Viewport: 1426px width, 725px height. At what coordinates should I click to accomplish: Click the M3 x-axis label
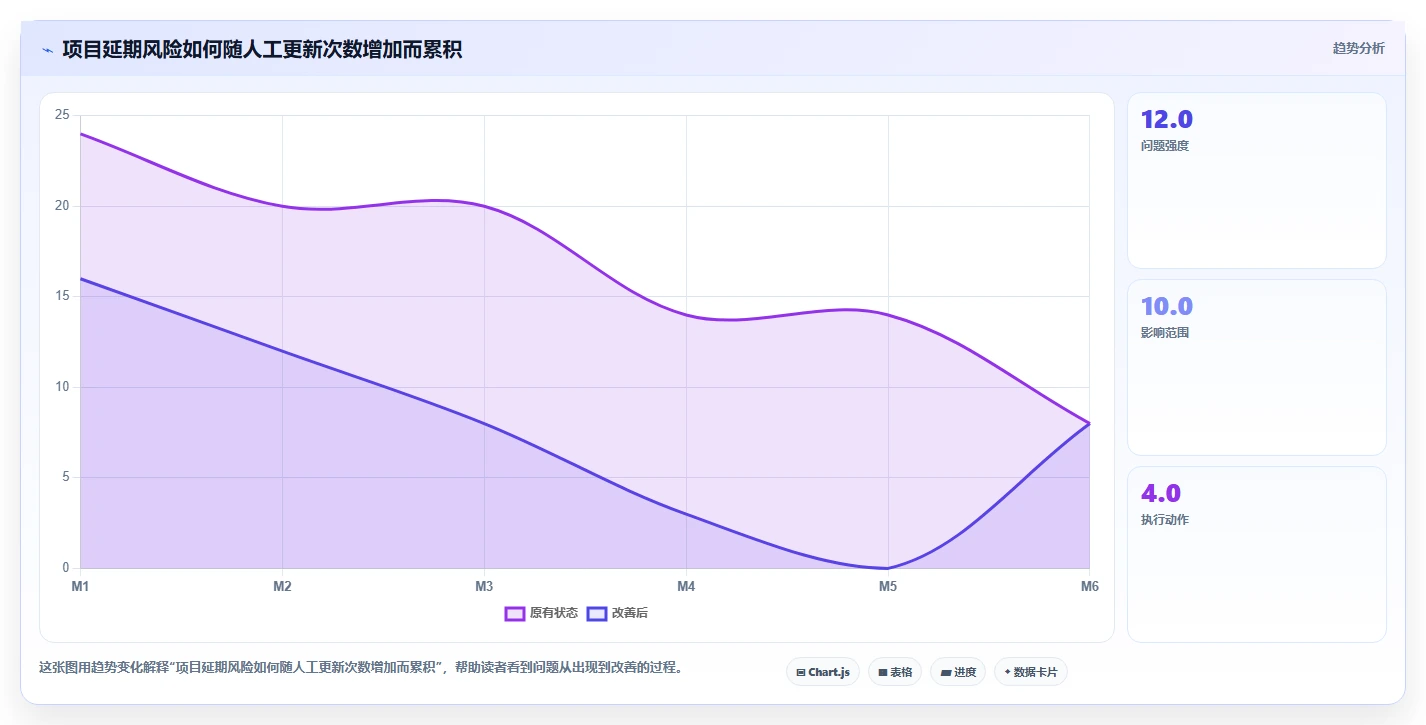coord(484,587)
